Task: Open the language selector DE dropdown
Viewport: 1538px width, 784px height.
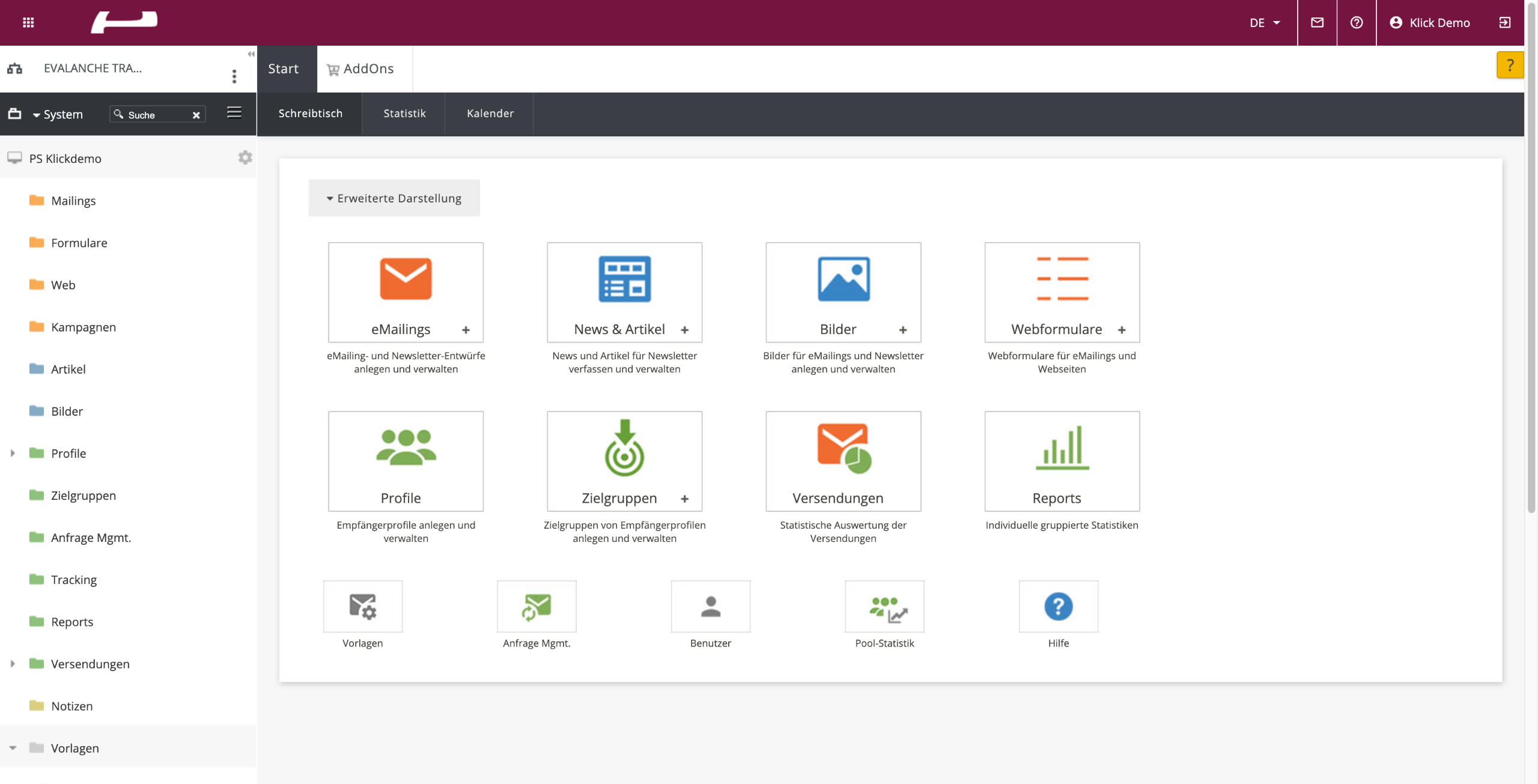Action: coord(1265,23)
